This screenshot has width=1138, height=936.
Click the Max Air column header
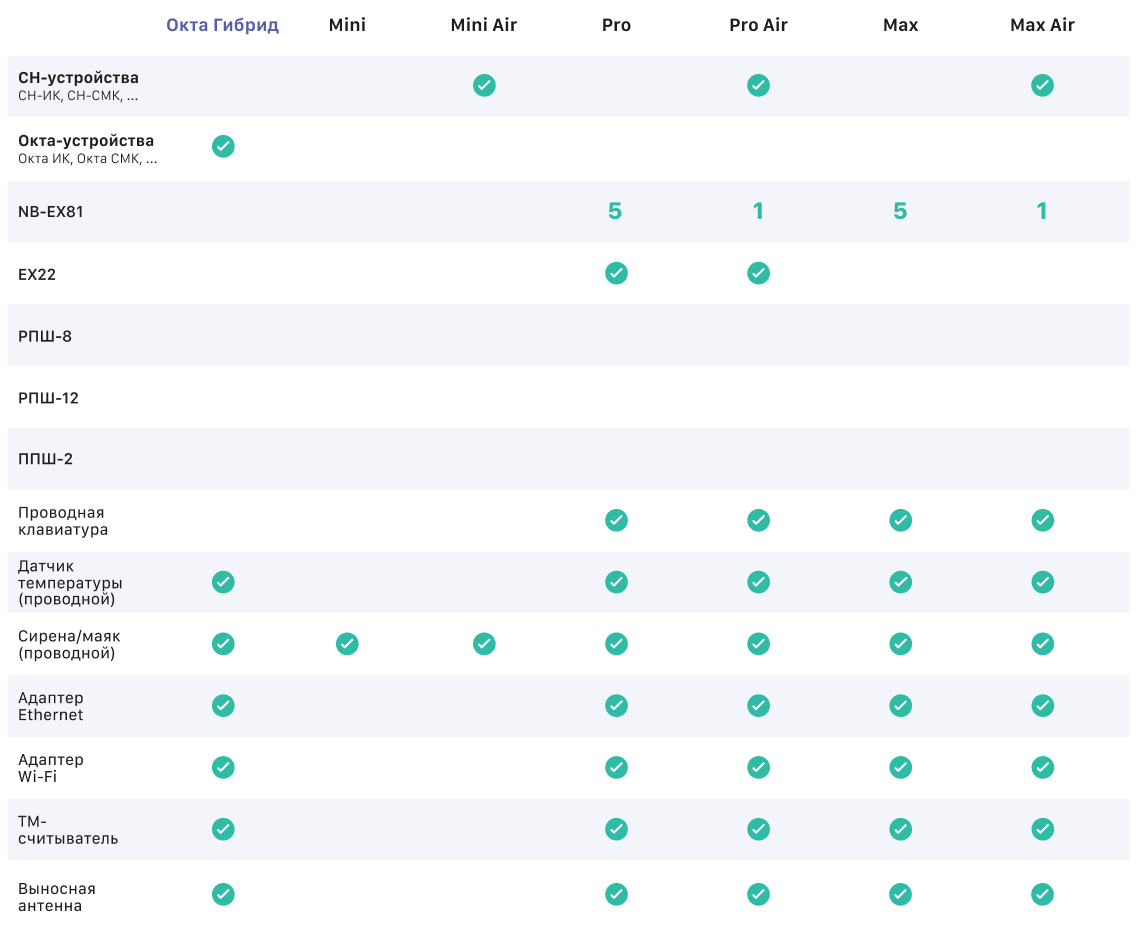click(x=1042, y=25)
